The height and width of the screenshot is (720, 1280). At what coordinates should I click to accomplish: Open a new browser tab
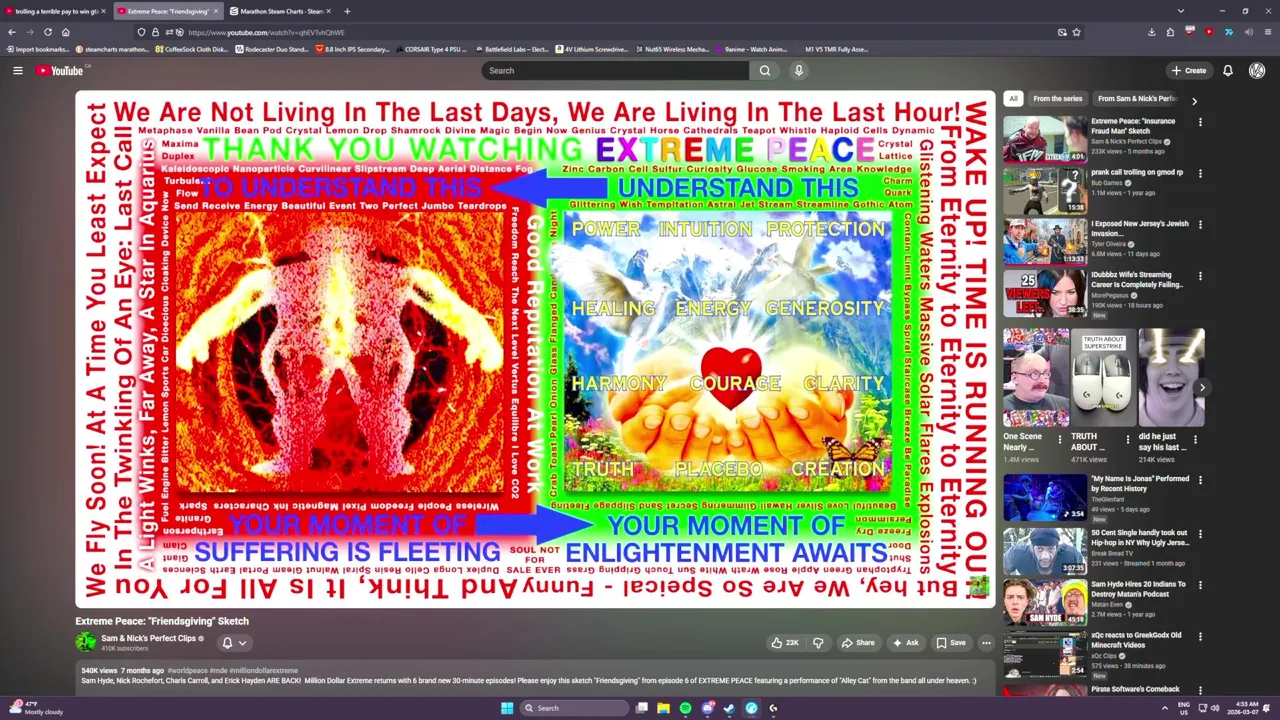click(x=347, y=11)
